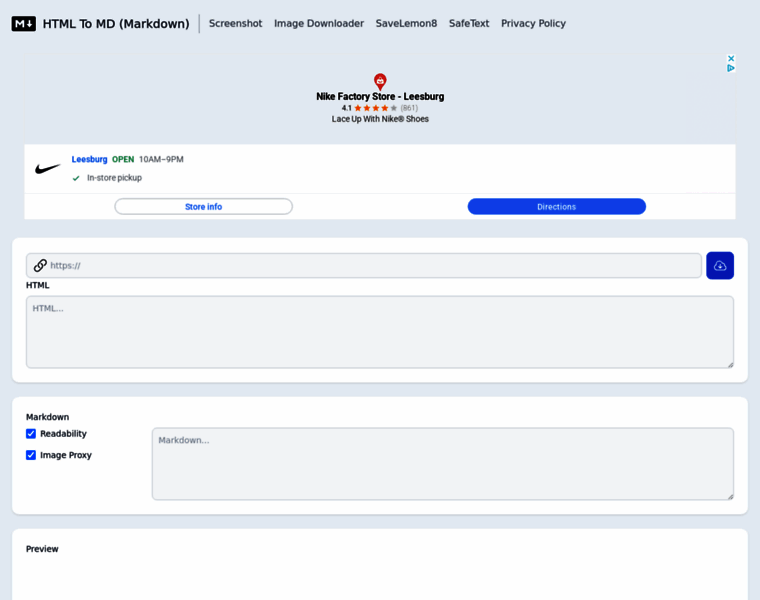The image size is (760, 600).
Task: Open the SaveLemon8 nav link
Action: tap(406, 23)
